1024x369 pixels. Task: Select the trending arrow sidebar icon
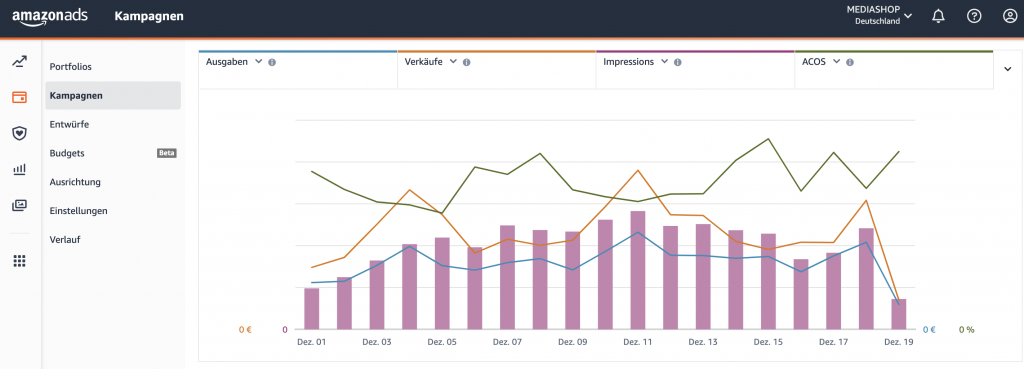(20, 62)
